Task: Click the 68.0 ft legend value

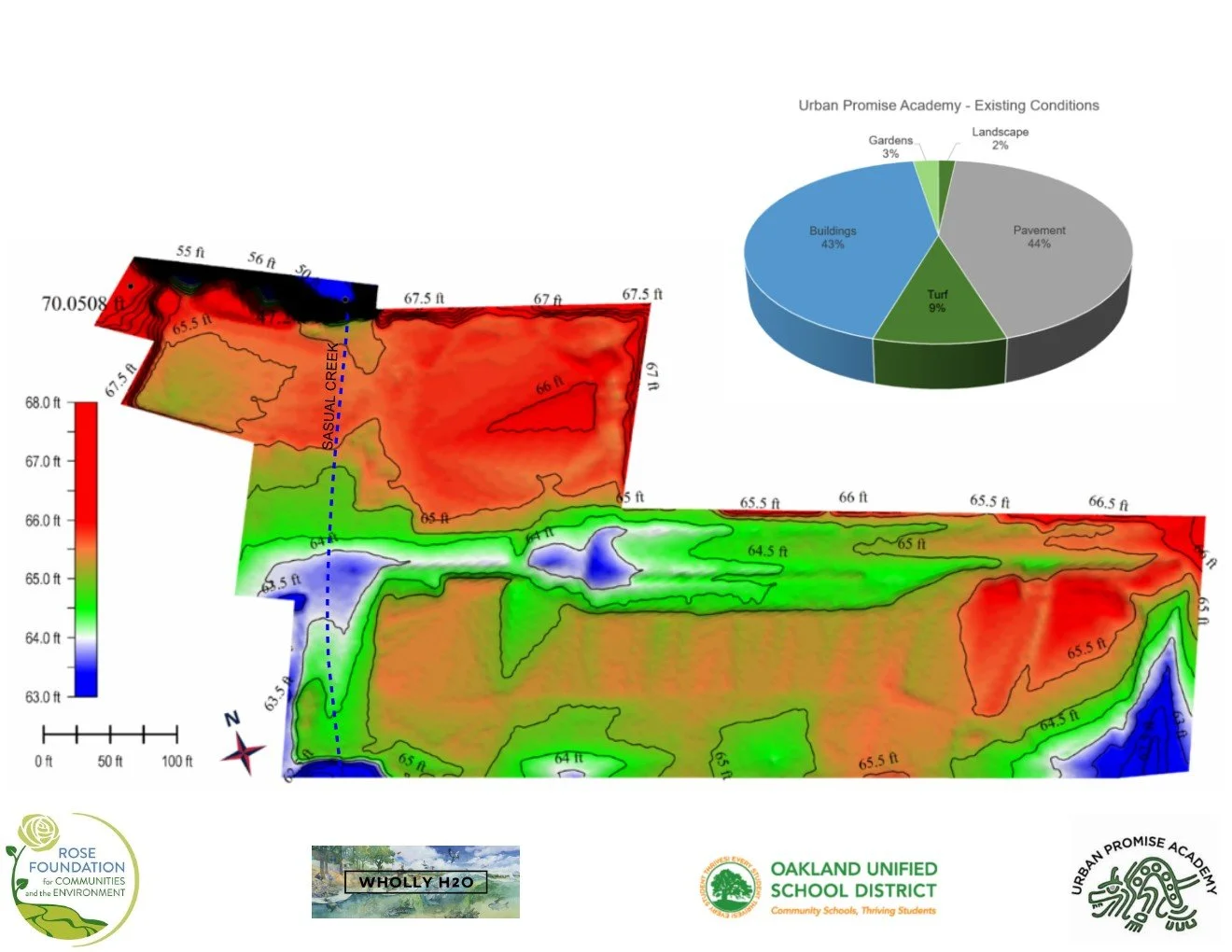Action: pyautogui.click(x=43, y=403)
